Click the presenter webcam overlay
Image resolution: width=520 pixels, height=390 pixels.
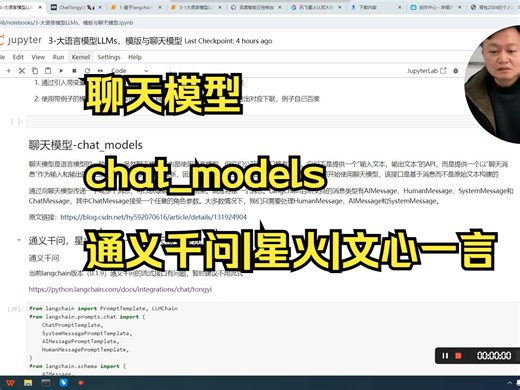point(493,85)
